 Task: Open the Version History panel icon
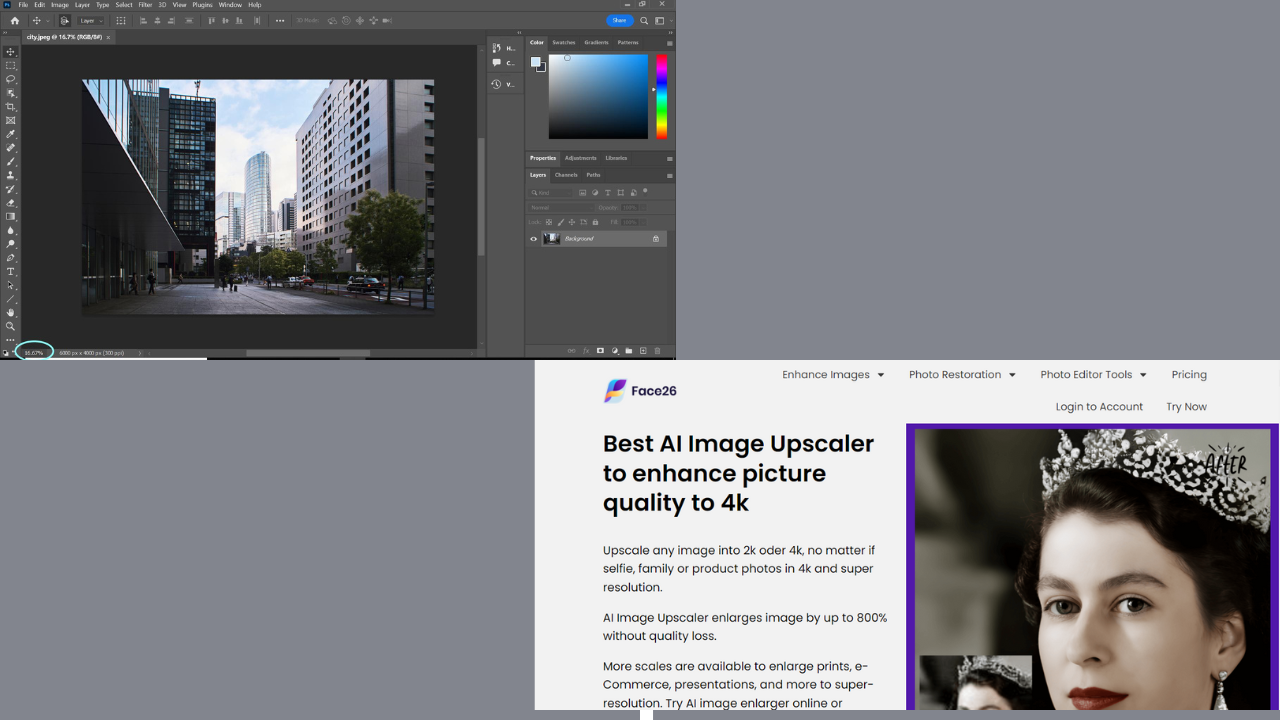click(496, 84)
